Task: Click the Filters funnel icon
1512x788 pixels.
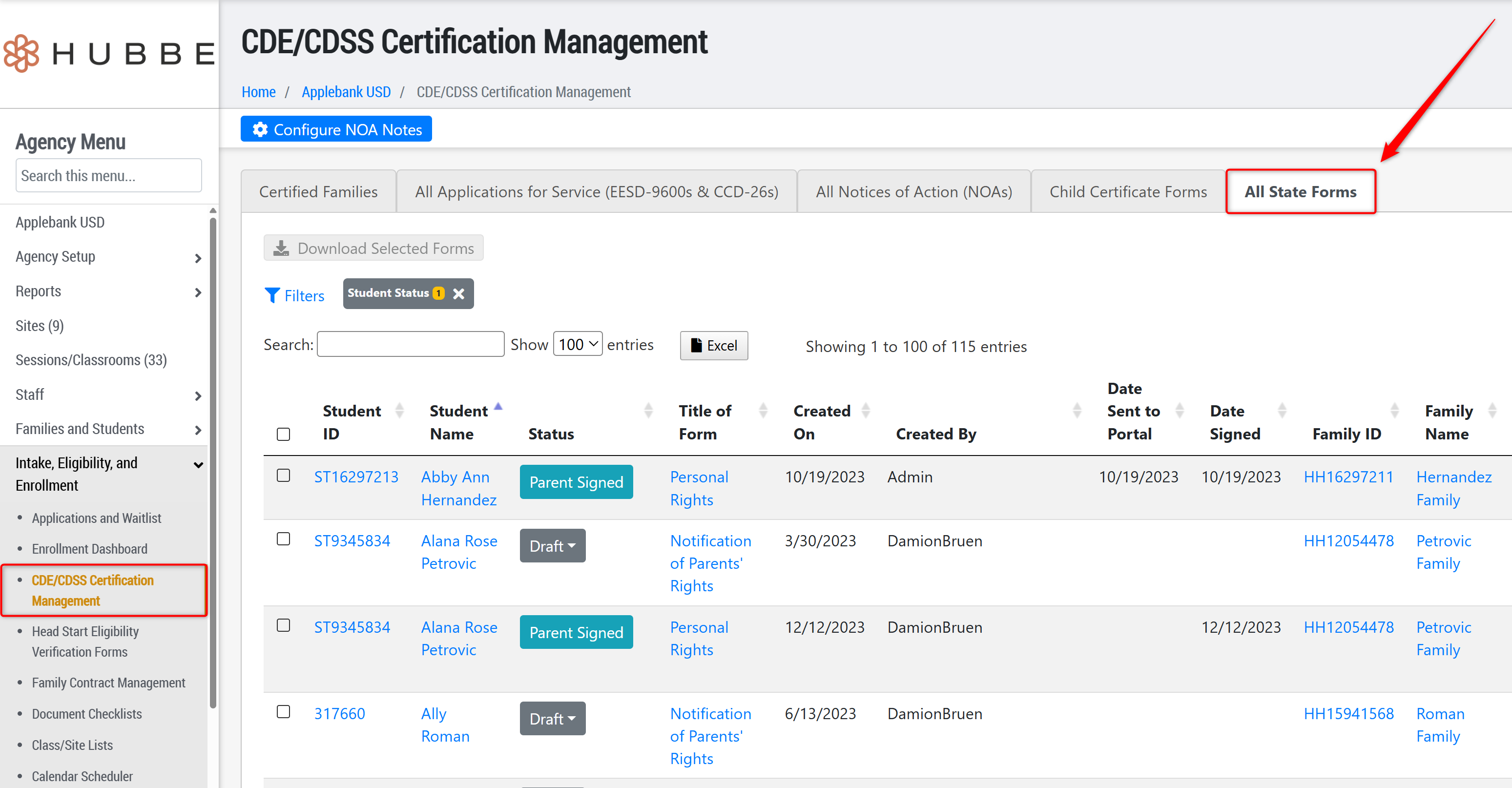Action: [272, 295]
